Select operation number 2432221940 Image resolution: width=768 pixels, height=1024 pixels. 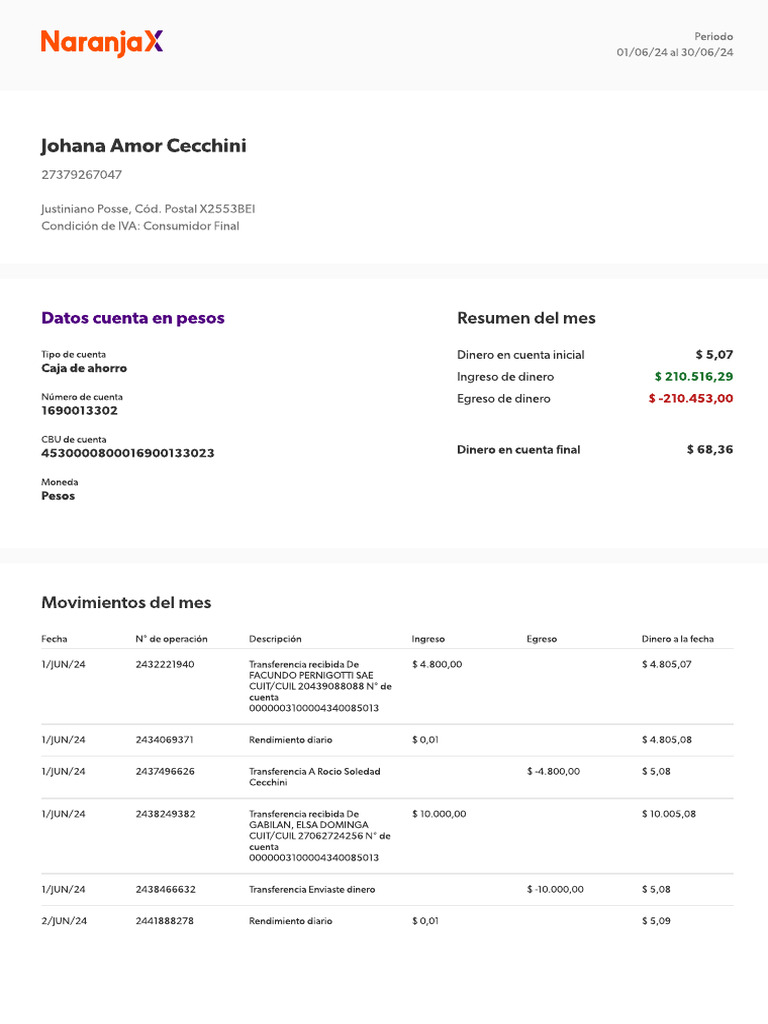[x=165, y=664]
